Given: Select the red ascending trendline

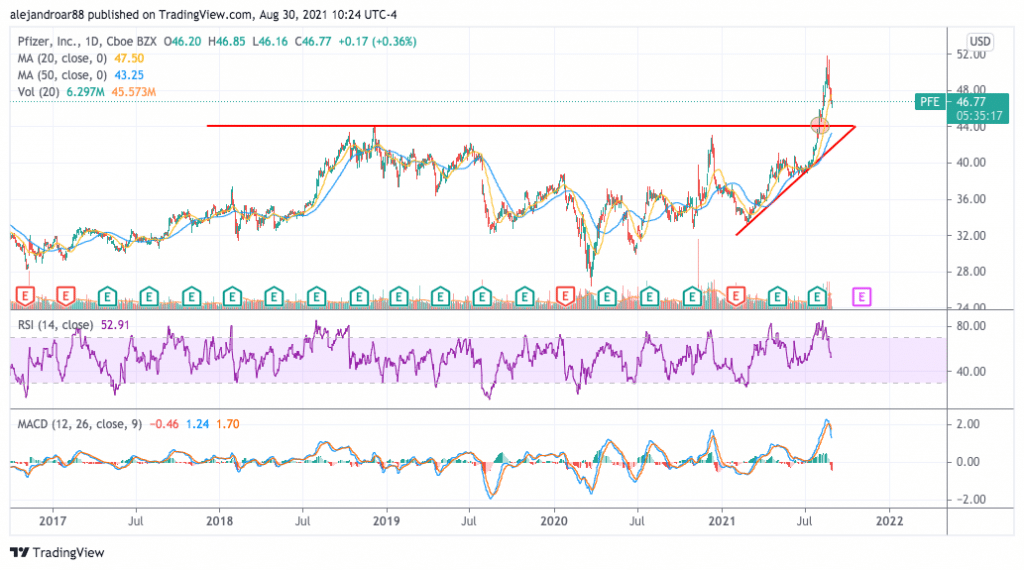Looking at the screenshot, I should pos(795,180).
